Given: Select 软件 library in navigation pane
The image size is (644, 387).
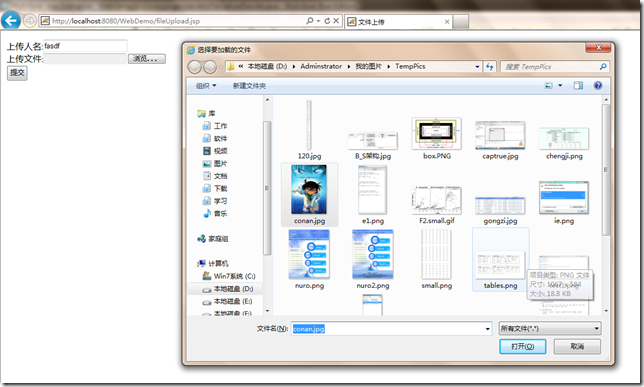Looking at the screenshot, I should [215, 138].
